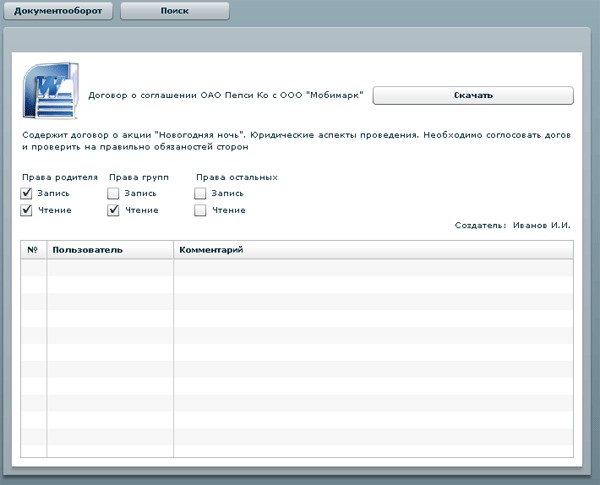Image resolution: width=600 pixels, height=485 pixels.
Task: Open the Документооборот tab
Action: pos(58,11)
